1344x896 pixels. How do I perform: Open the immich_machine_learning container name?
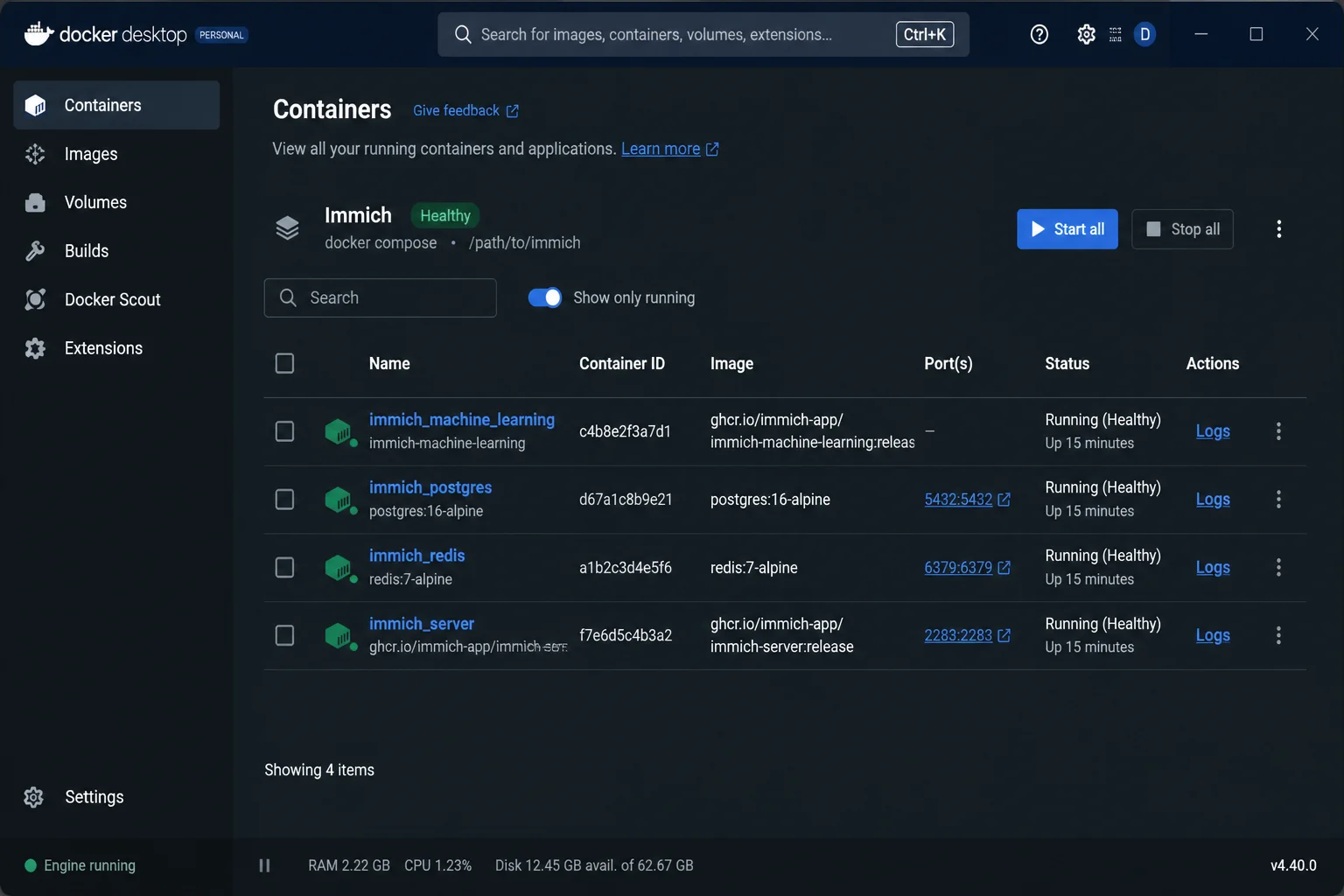pyautogui.click(x=462, y=420)
